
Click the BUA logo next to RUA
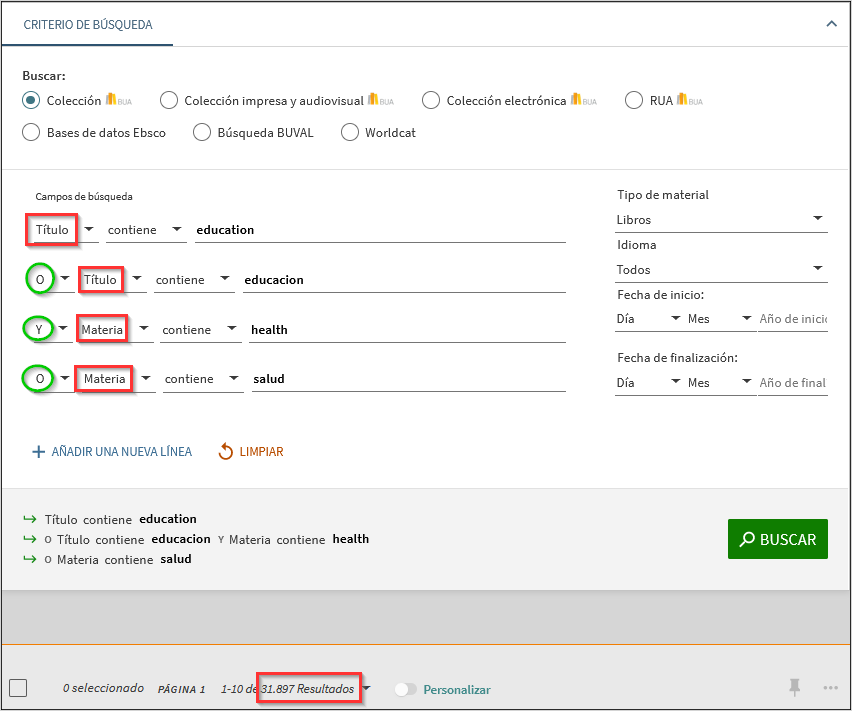pos(689,100)
